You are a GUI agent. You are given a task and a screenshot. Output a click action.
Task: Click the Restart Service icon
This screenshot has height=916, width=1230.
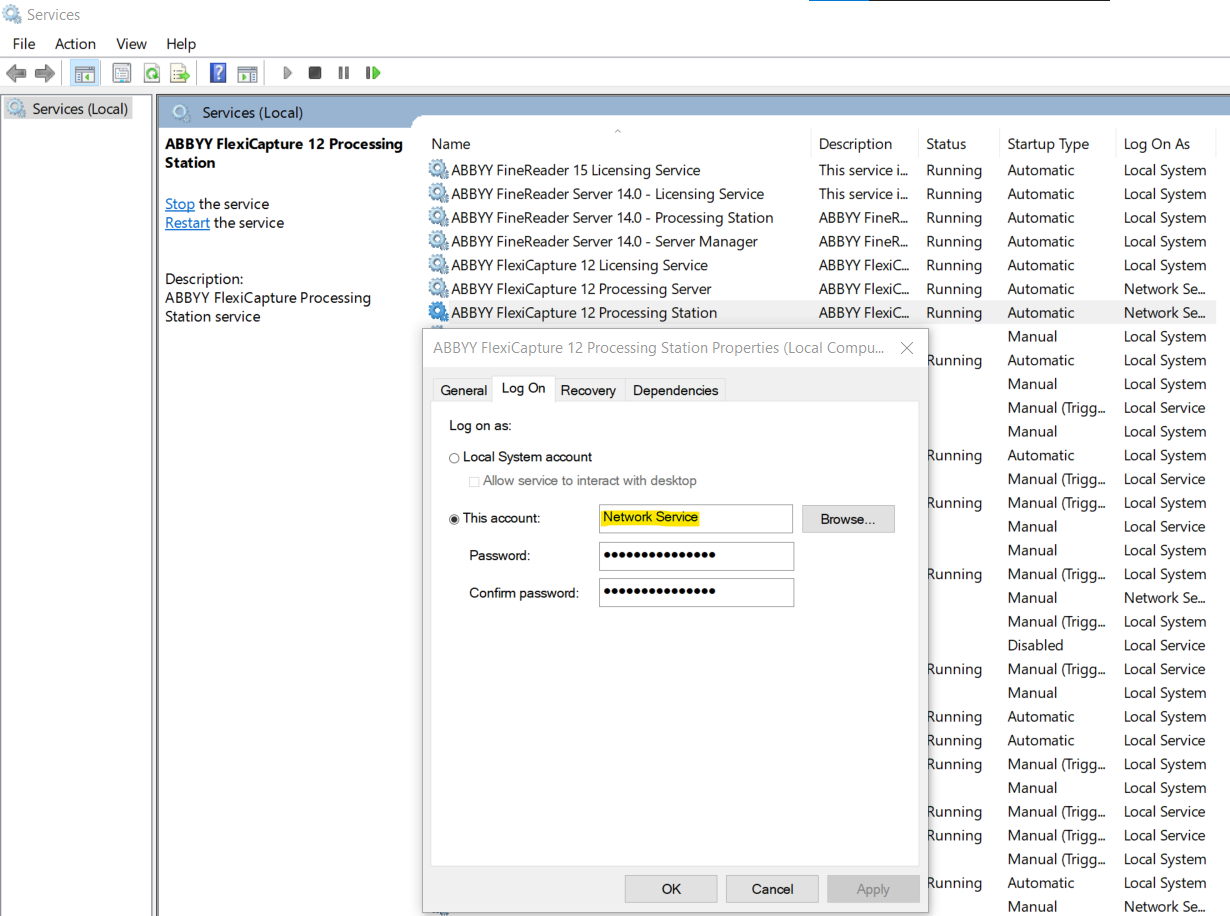pyautogui.click(x=373, y=73)
